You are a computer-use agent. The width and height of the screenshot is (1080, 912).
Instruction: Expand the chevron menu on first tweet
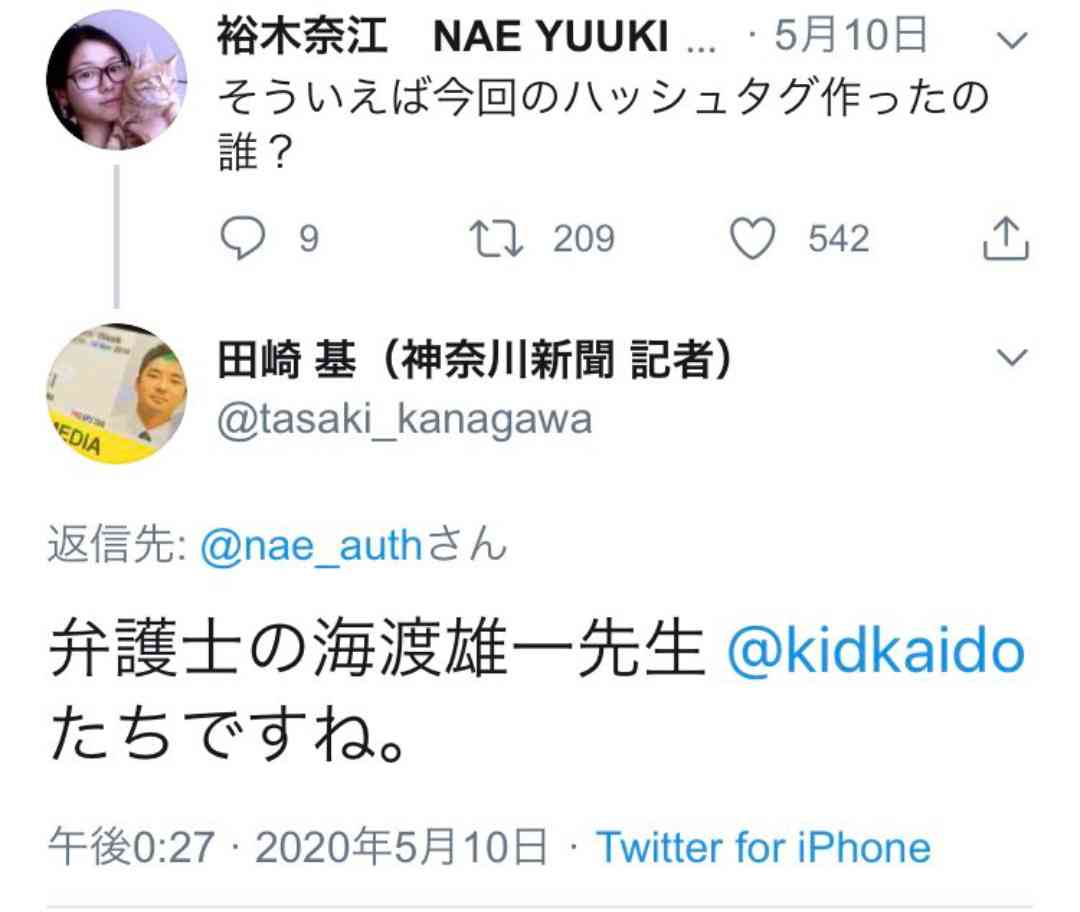[x=1012, y=41]
